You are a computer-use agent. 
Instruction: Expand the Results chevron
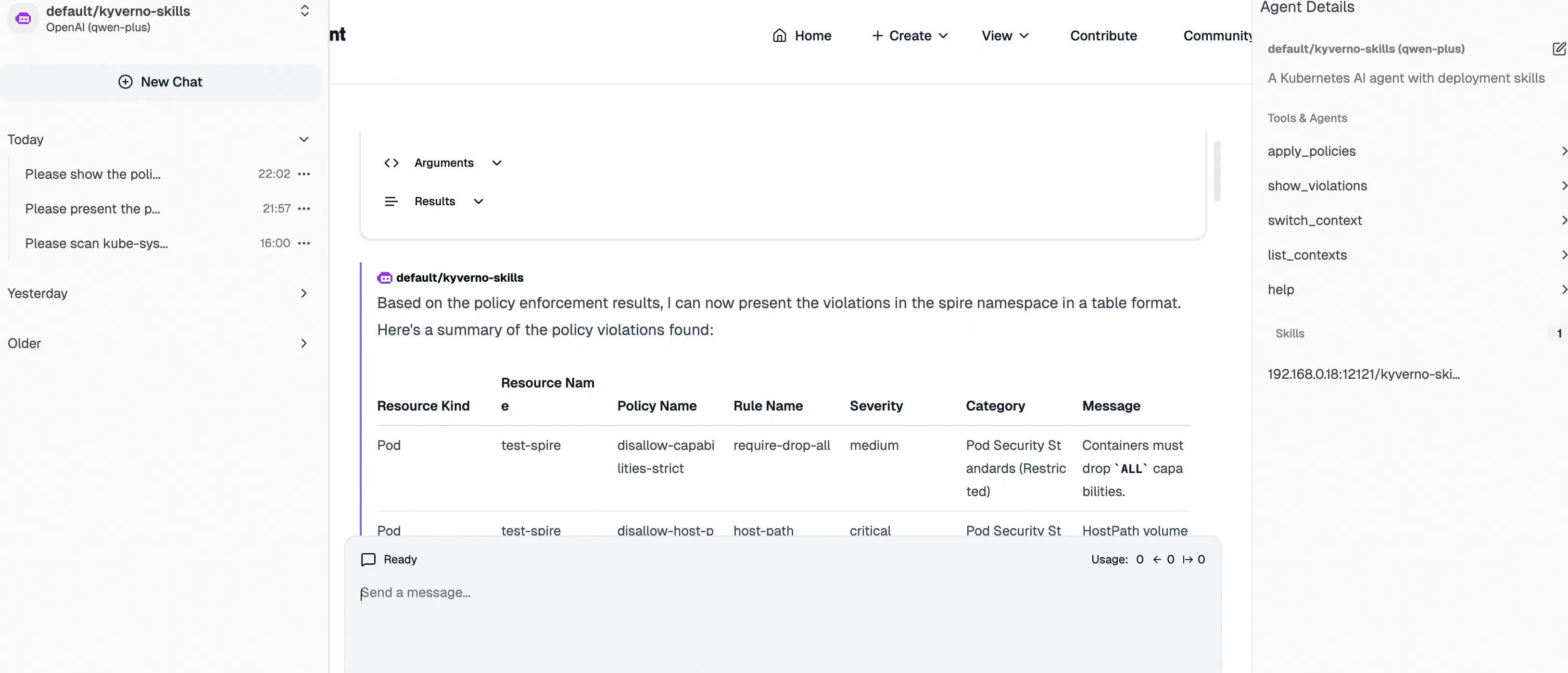pos(479,201)
